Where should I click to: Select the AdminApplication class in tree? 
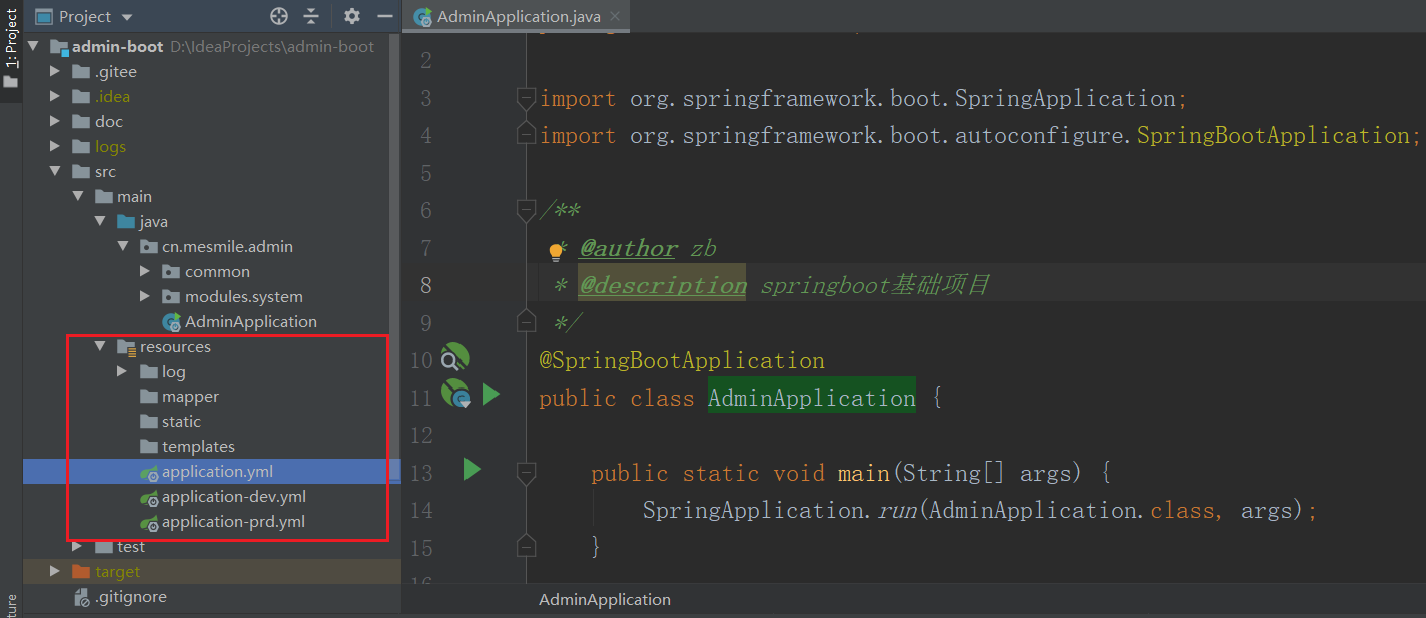250,322
